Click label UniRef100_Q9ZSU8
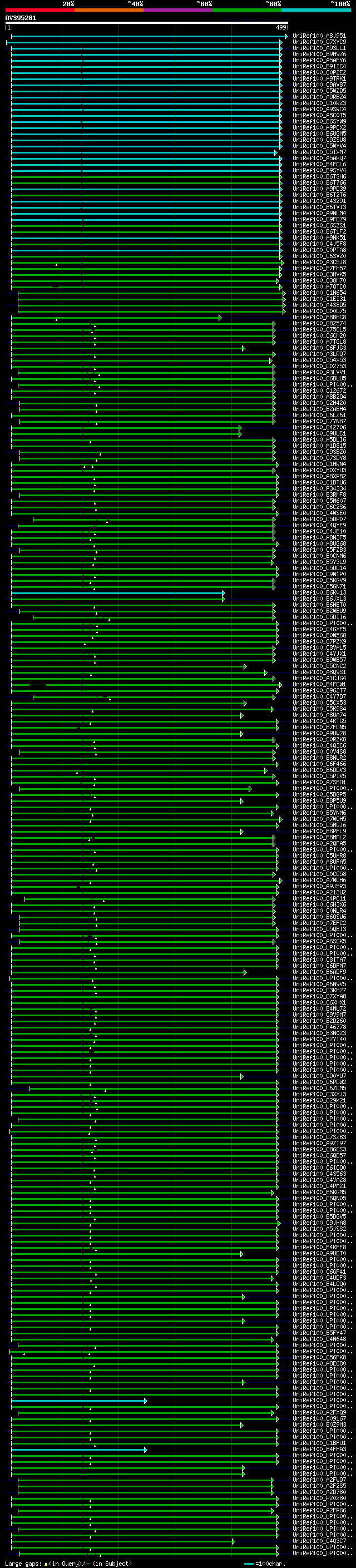This screenshot has width=356, height=1568. click(x=319, y=140)
